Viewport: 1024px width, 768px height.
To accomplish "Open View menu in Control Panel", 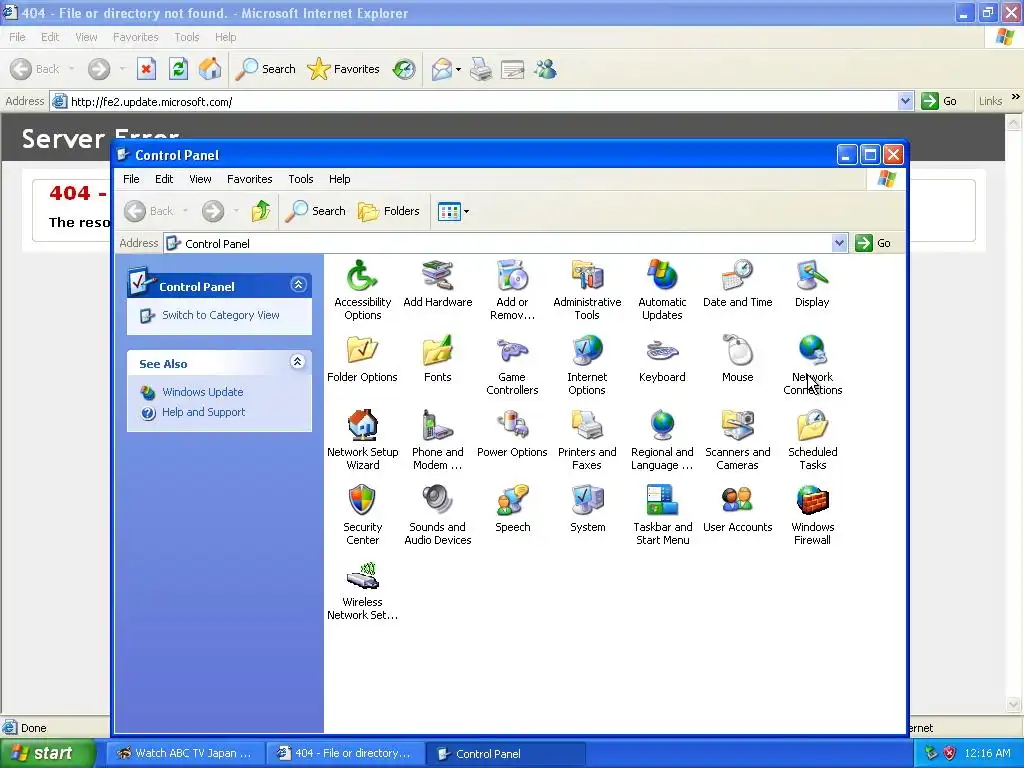I will (x=200, y=179).
